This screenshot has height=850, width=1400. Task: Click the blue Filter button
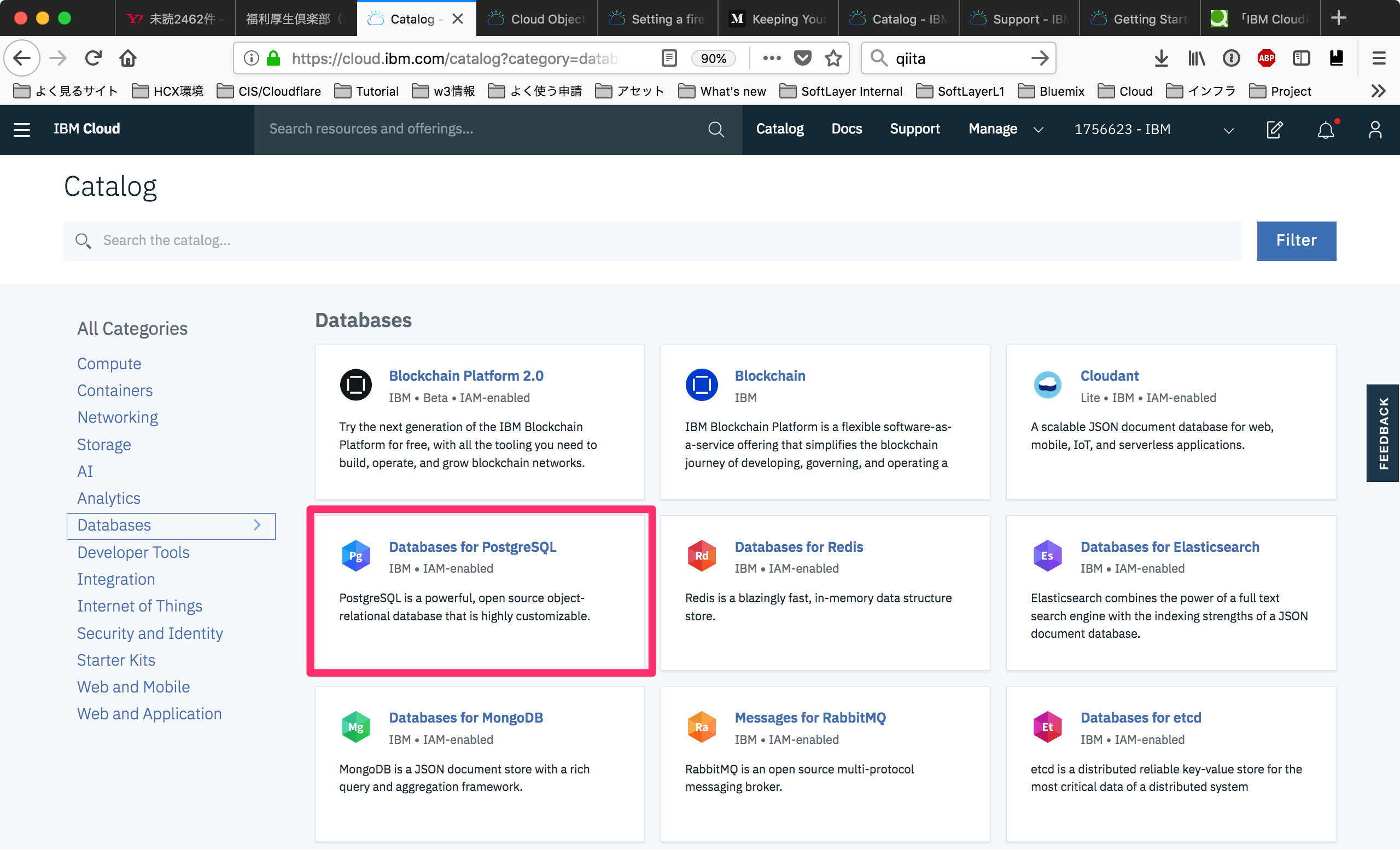pyautogui.click(x=1296, y=240)
